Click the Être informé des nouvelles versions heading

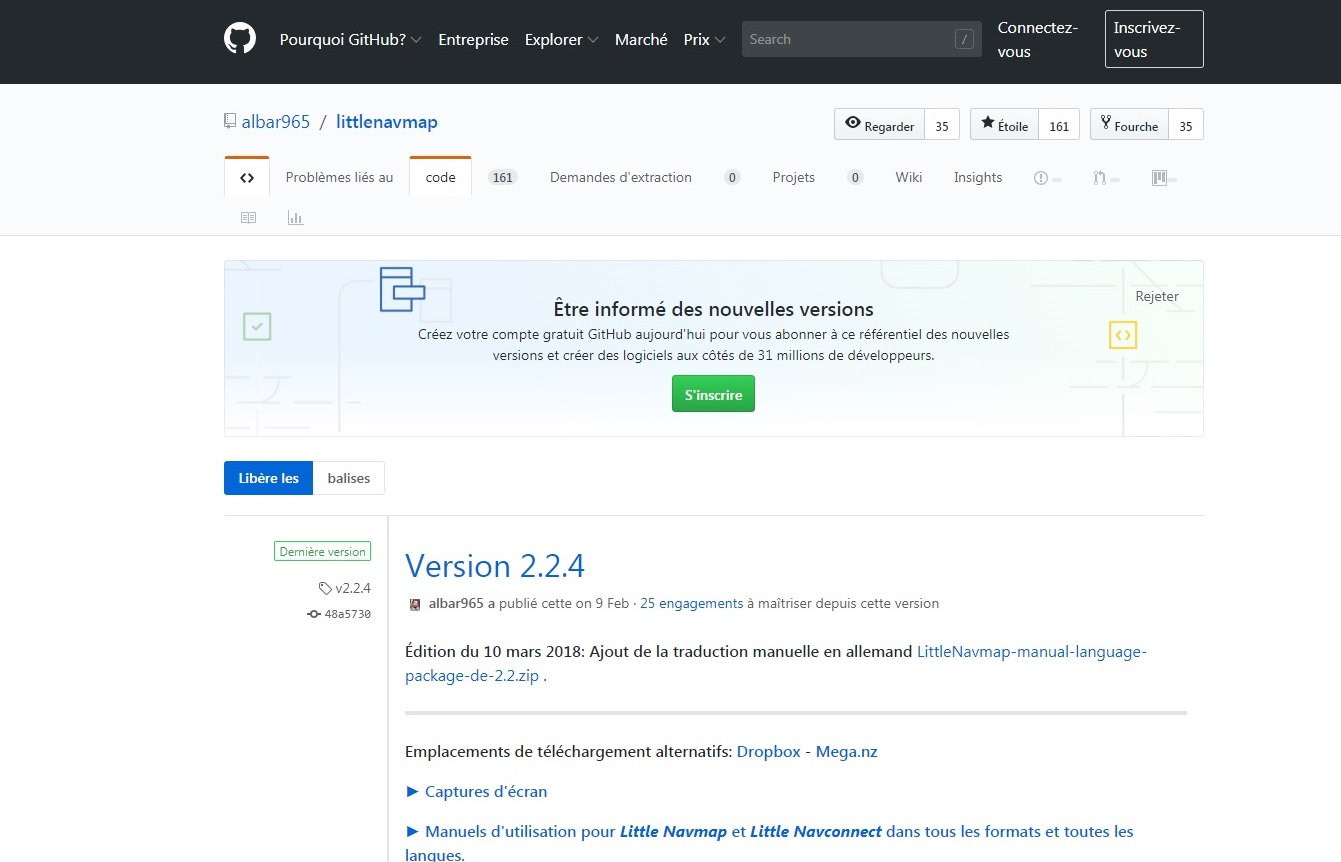pyautogui.click(x=713, y=309)
